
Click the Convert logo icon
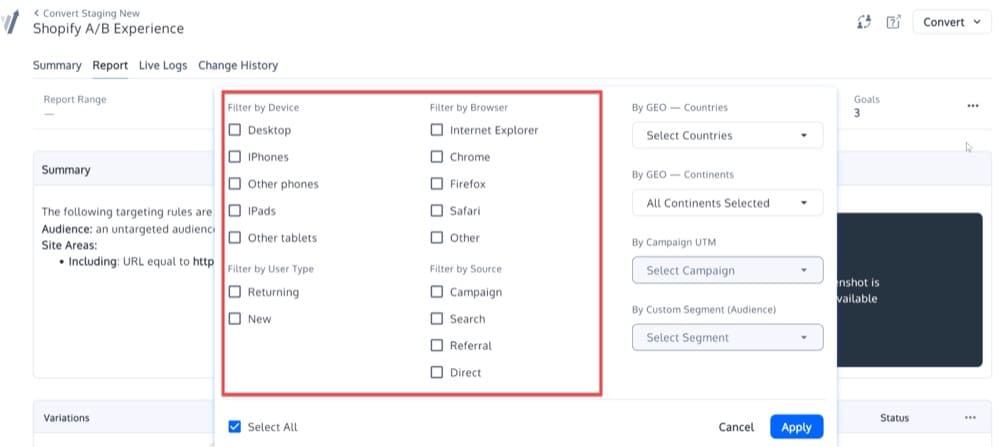(12, 22)
